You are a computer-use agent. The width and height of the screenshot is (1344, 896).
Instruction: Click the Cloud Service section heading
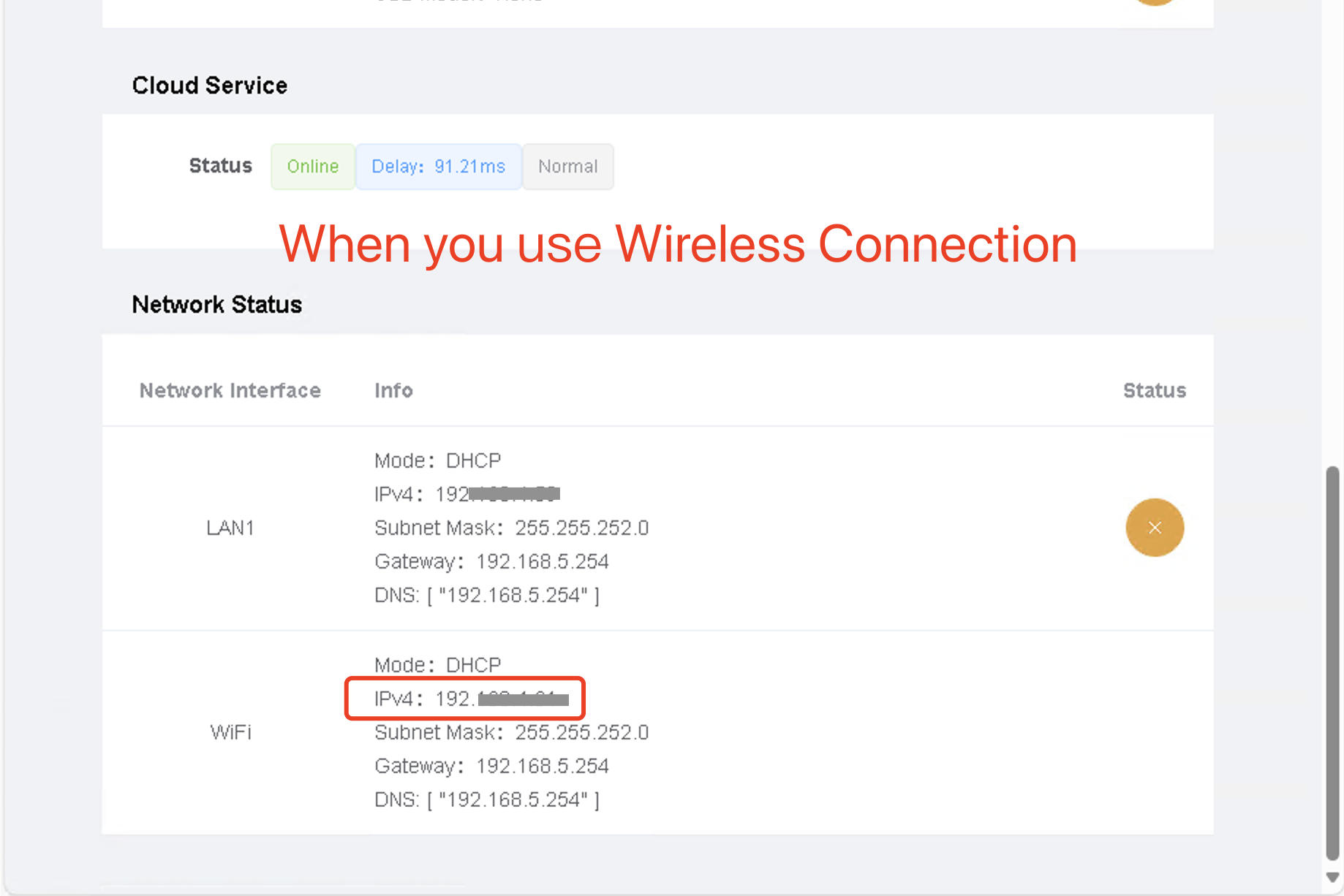pos(209,86)
